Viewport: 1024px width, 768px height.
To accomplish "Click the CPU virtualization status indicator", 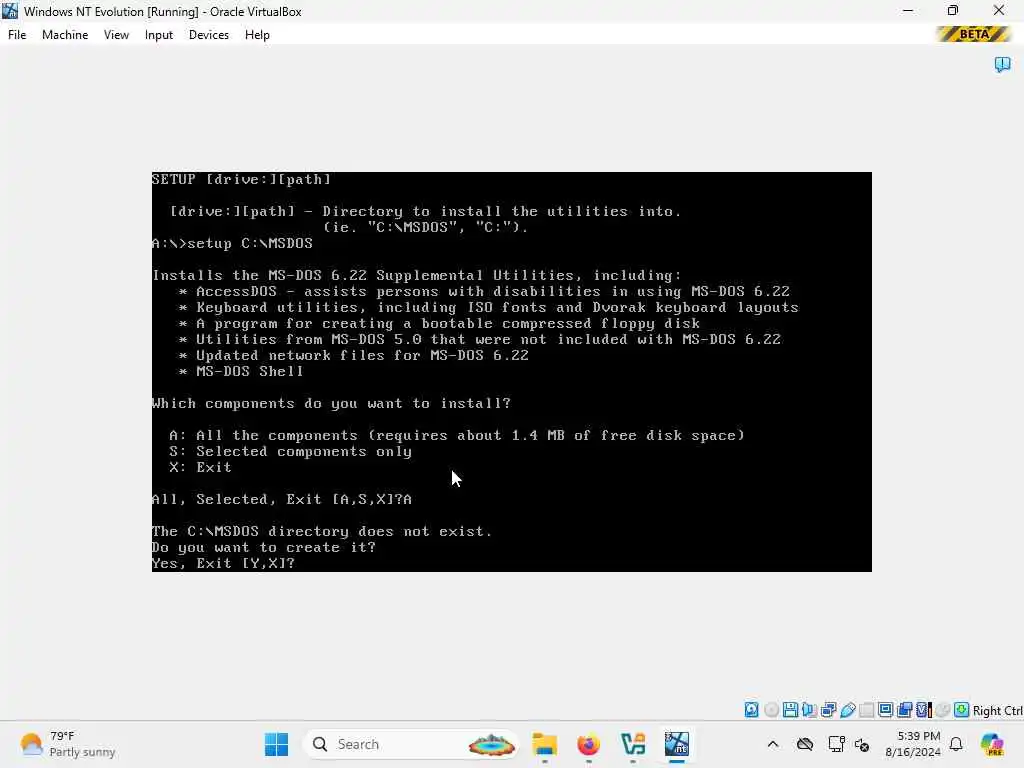I will click(x=923, y=710).
